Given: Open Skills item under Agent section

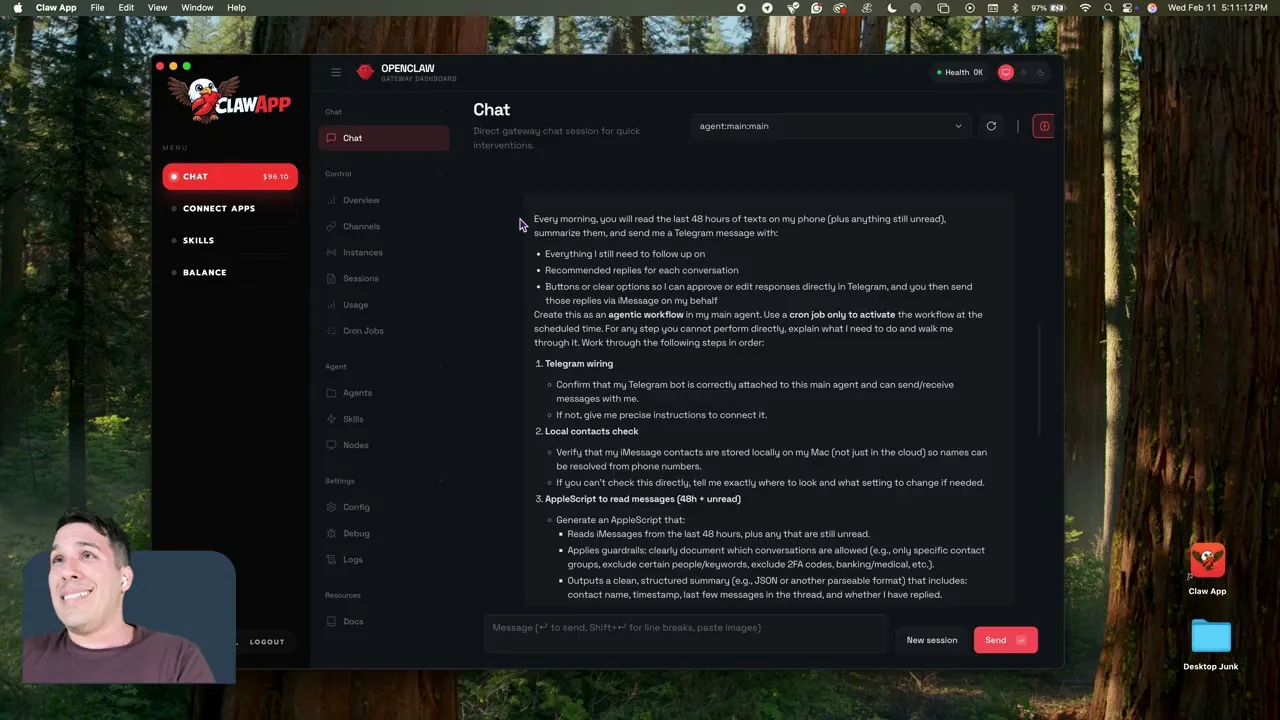Looking at the screenshot, I should pos(384,419).
